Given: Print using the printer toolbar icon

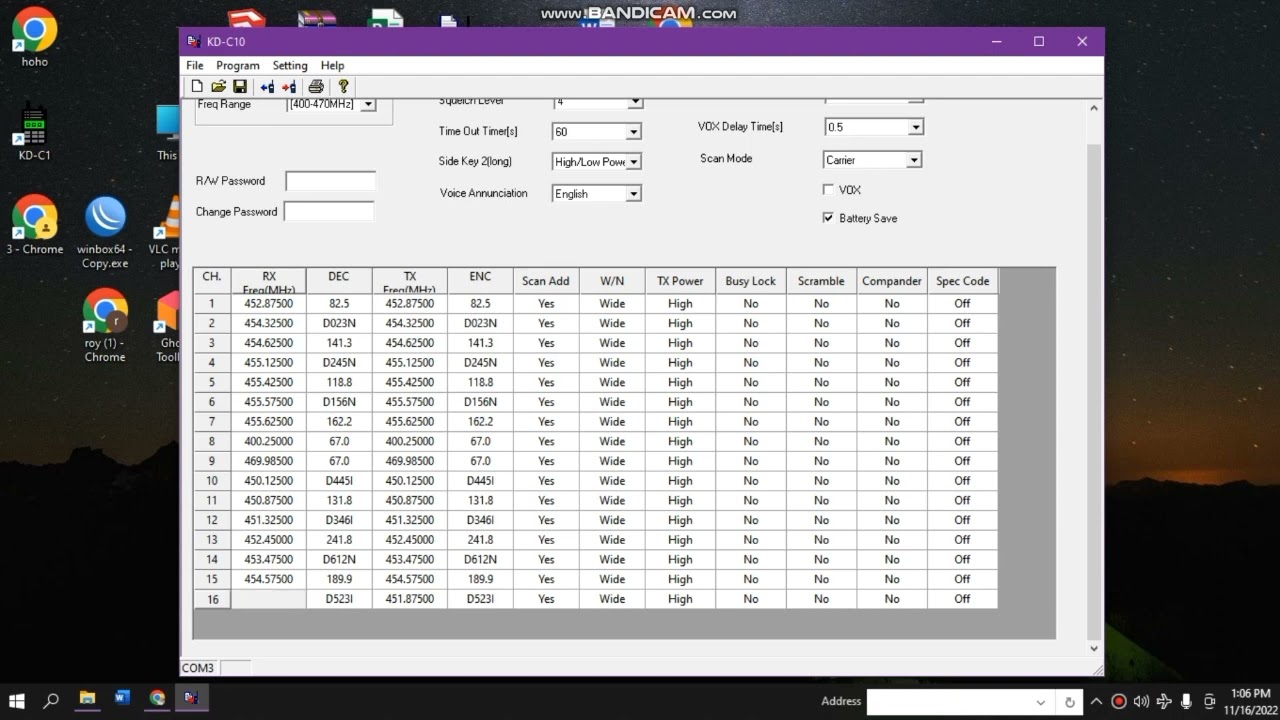Looking at the screenshot, I should (316, 87).
